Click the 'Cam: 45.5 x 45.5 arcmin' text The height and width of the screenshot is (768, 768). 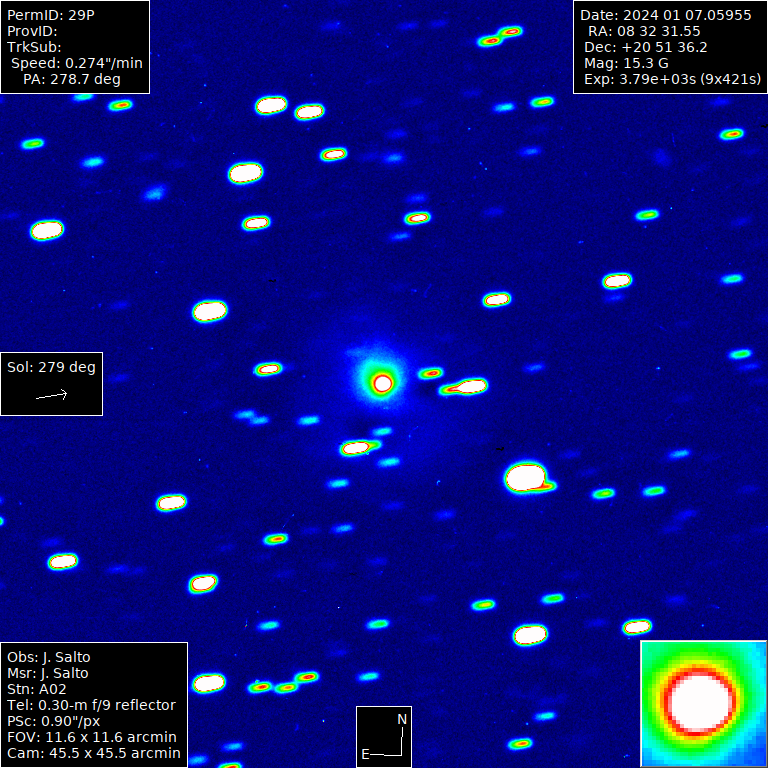[x=94, y=753]
